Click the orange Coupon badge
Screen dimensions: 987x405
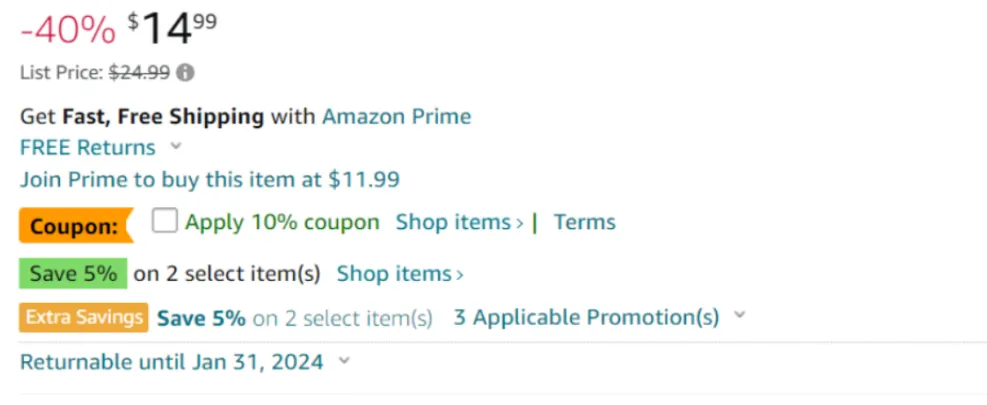pos(74,225)
